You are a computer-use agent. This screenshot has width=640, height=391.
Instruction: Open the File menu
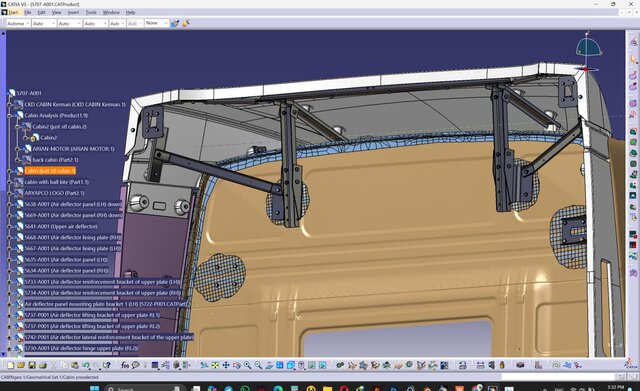(28, 12)
